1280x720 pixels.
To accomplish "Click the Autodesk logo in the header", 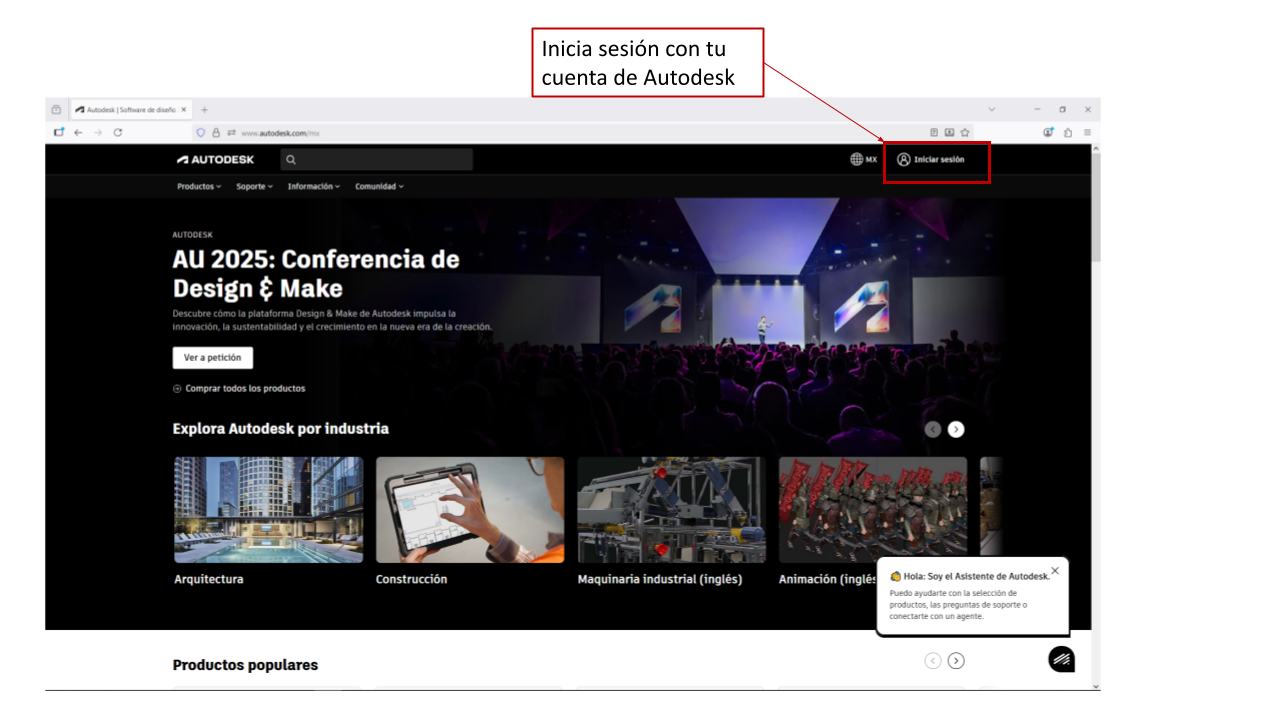I will pos(216,160).
